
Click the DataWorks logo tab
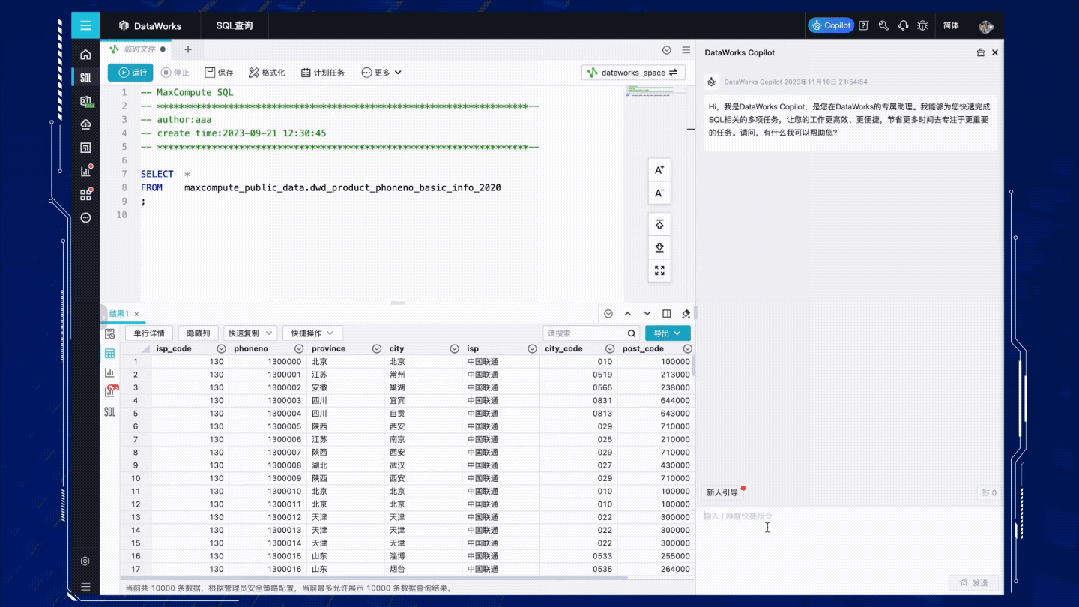point(150,25)
